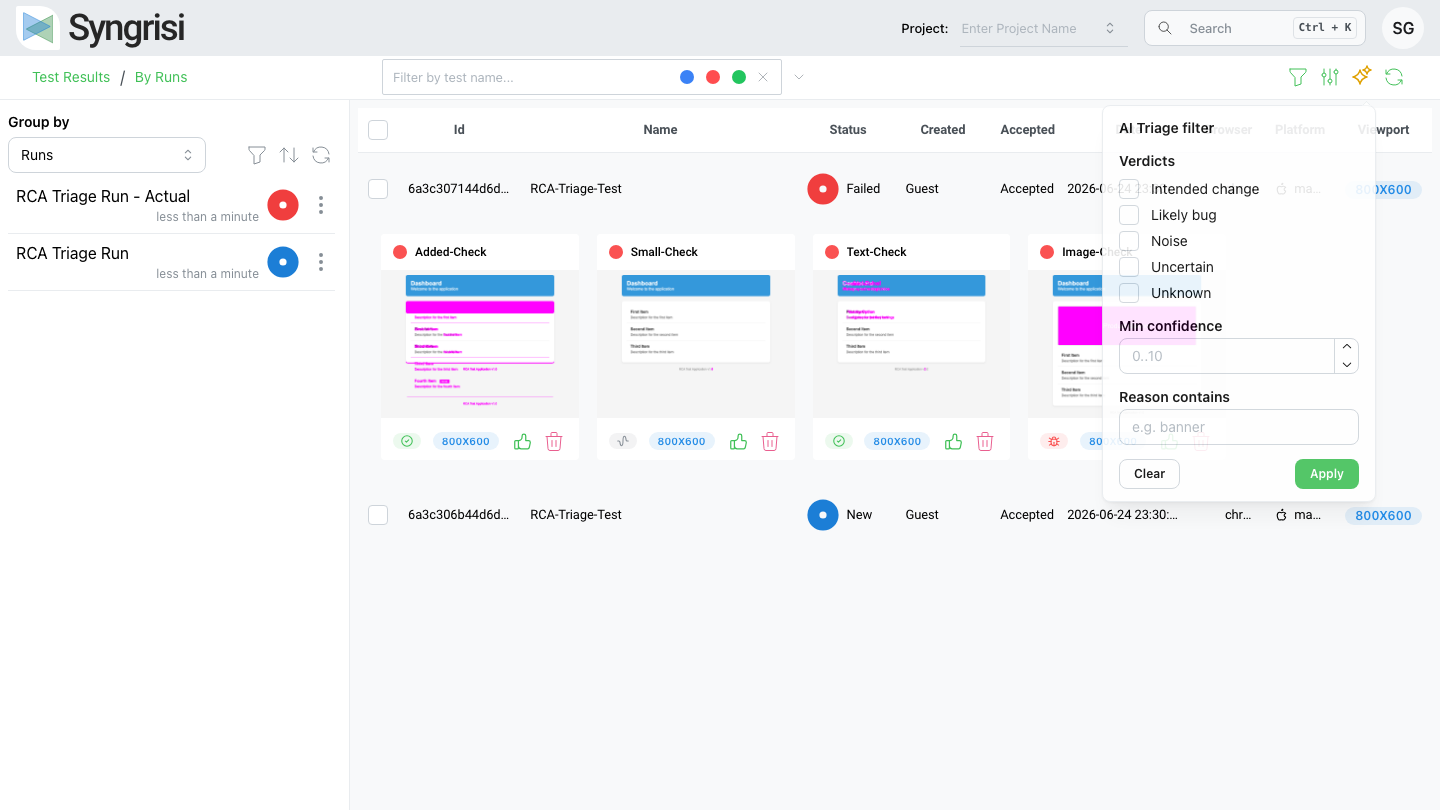Delete the Text-Check with trash icon
The image size is (1440, 810).
[985, 441]
